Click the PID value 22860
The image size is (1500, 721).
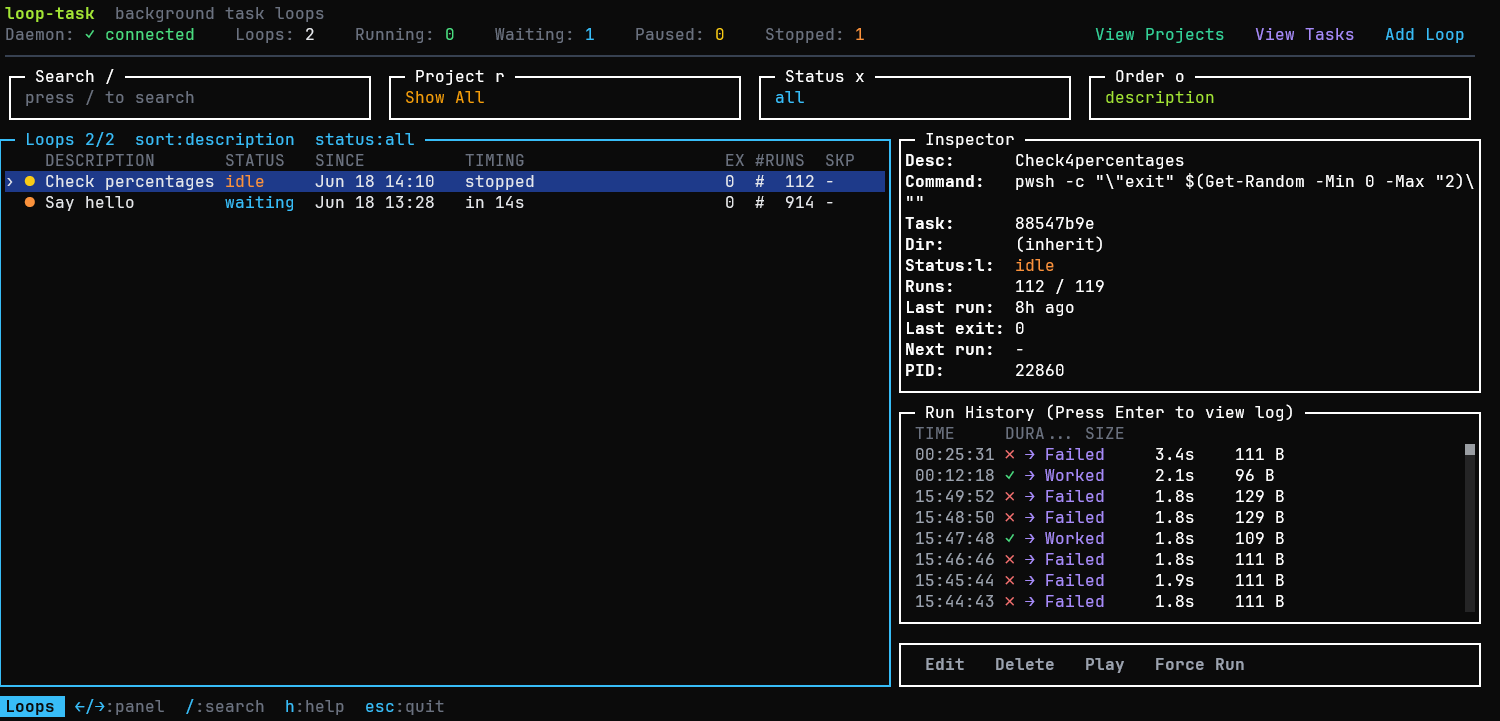[x=1040, y=370]
